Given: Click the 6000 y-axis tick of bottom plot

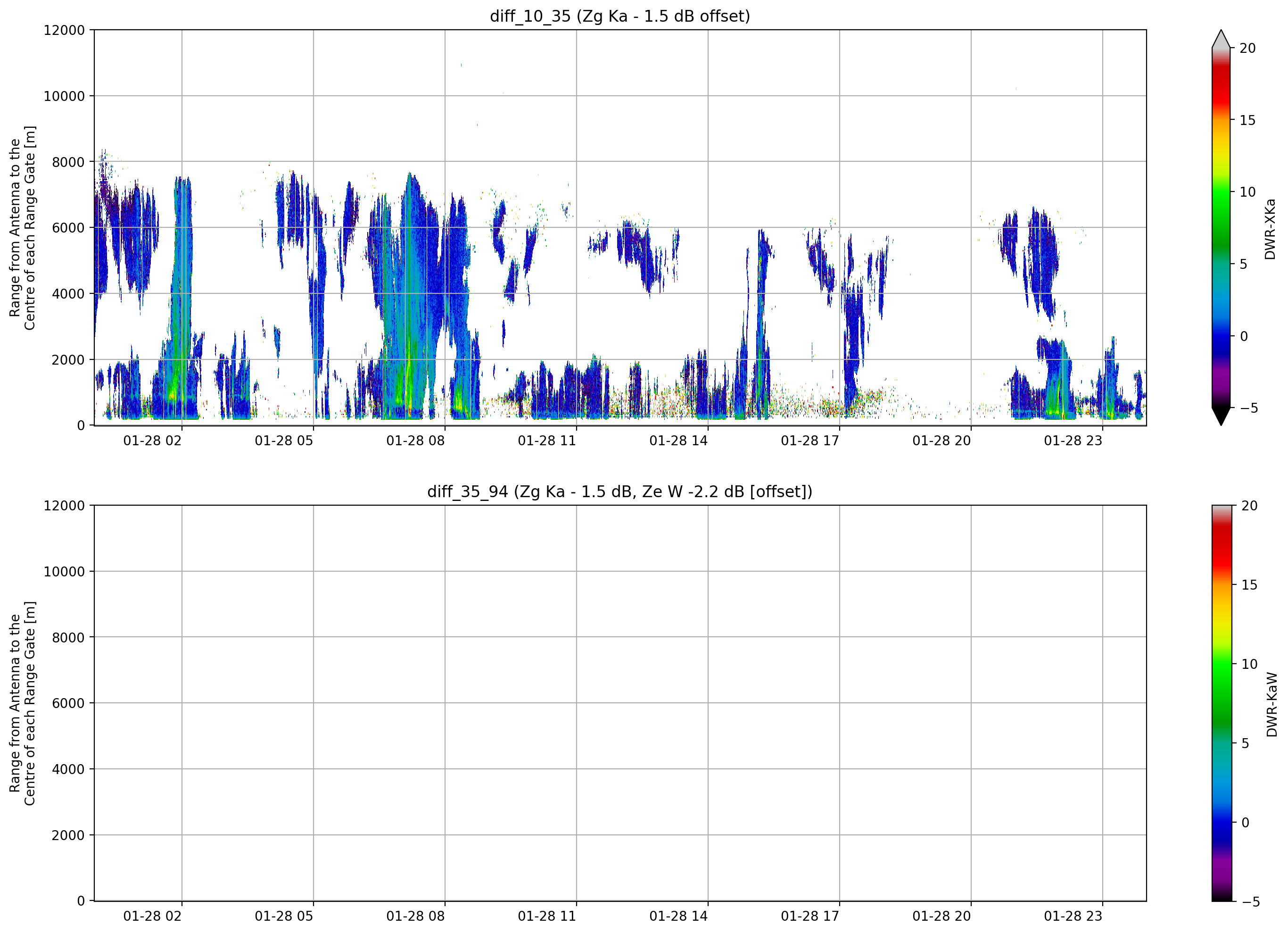Looking at the screenshot, I should click(68, 703).
